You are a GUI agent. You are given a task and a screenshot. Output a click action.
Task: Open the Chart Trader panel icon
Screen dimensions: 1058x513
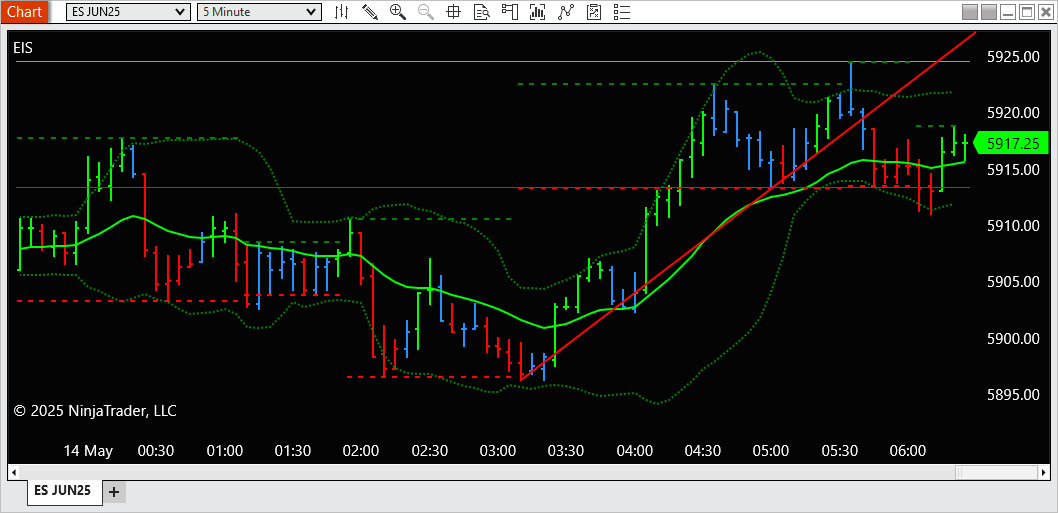click(x=509, y=11)
